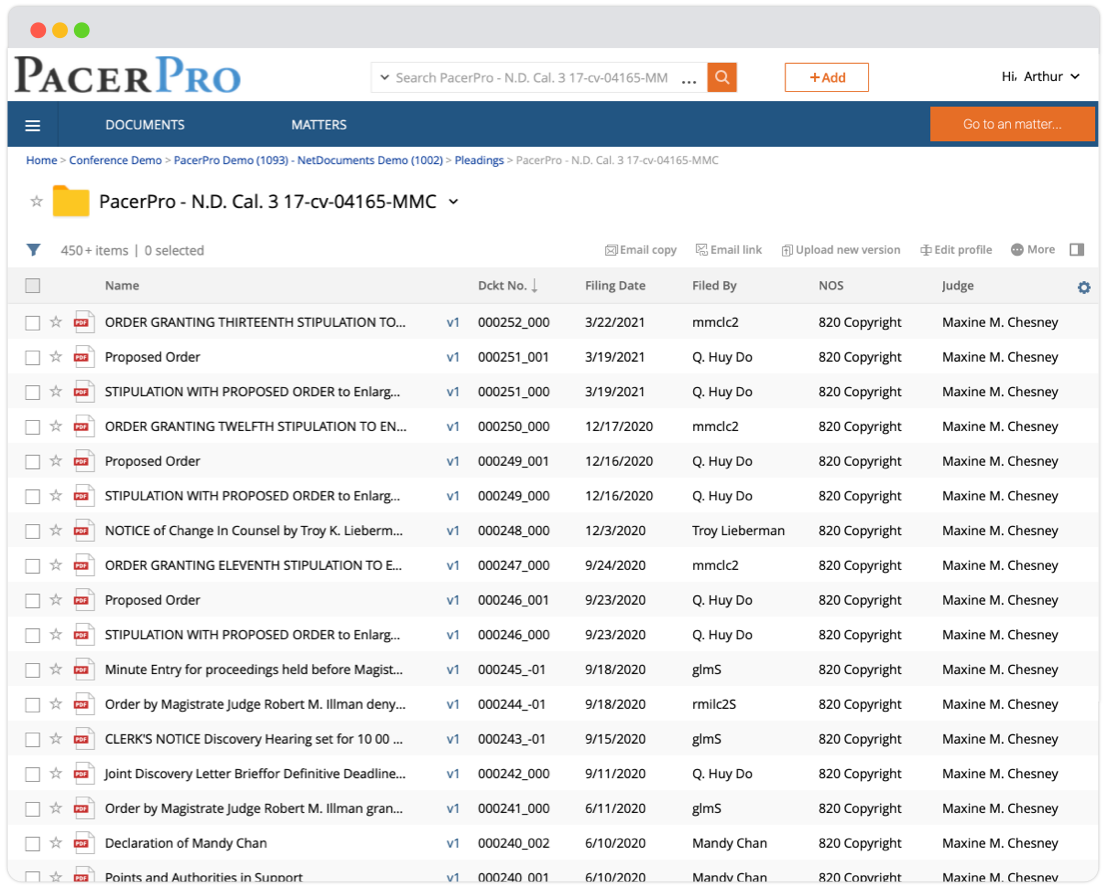The height and width of the screenshot is (888, 1107).
Task: Click the Email copy toolbar action
Action: coord(640,250)
